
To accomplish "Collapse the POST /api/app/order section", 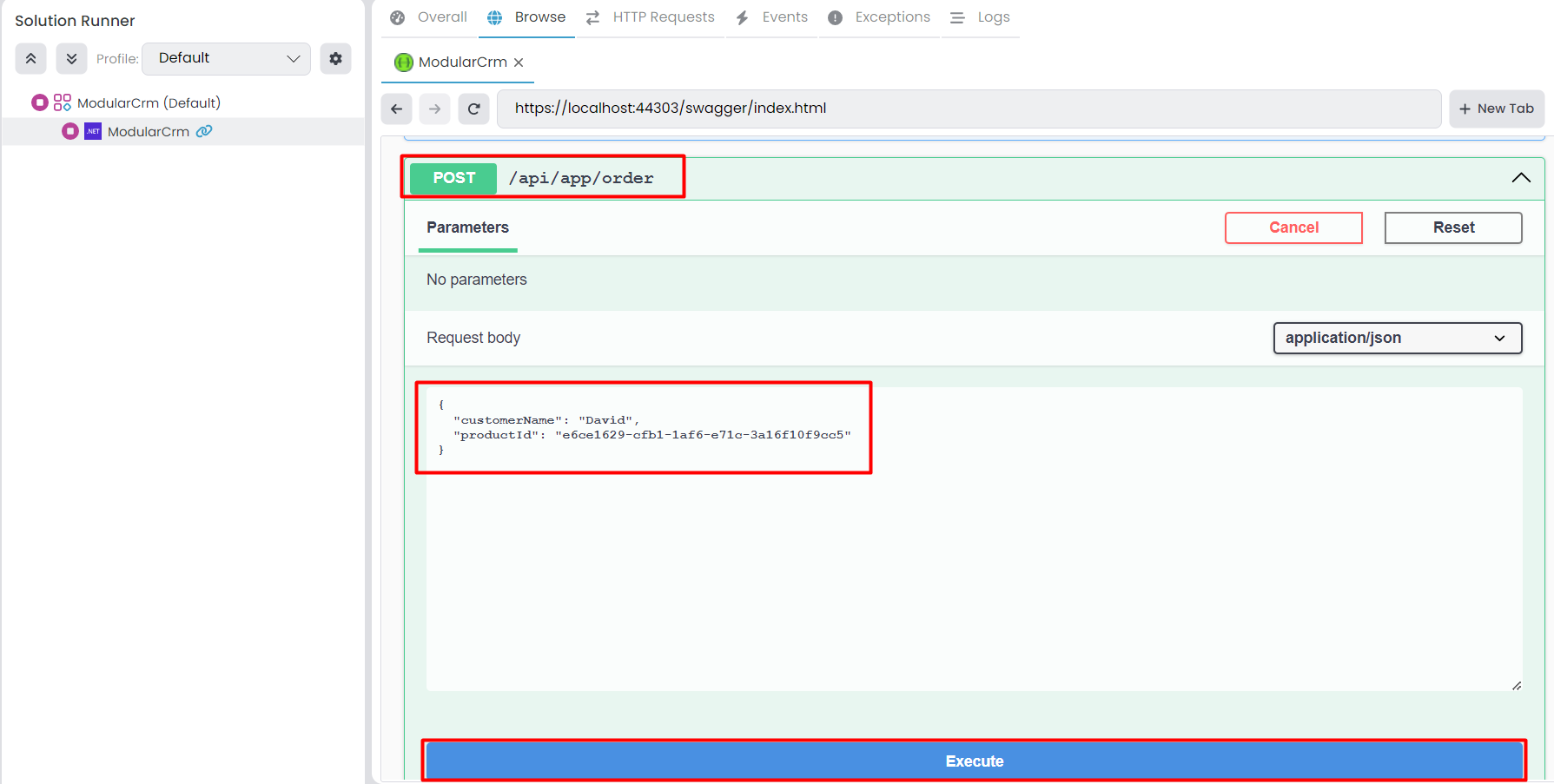I will (1520, 178).
